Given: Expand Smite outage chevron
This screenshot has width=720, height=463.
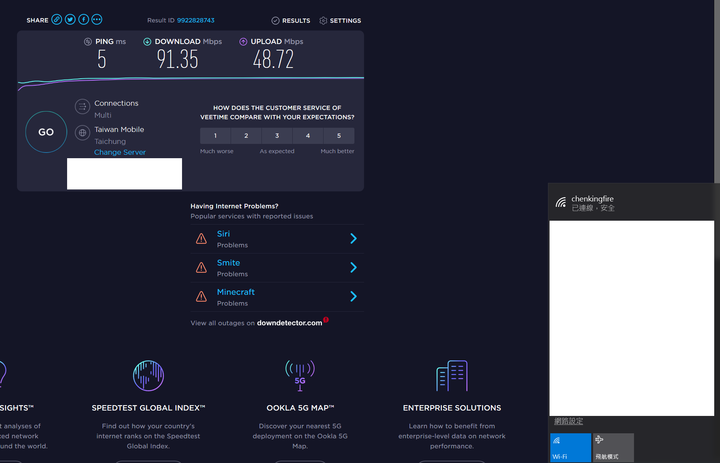Looking at the screenshot, I should click(353, 267).
